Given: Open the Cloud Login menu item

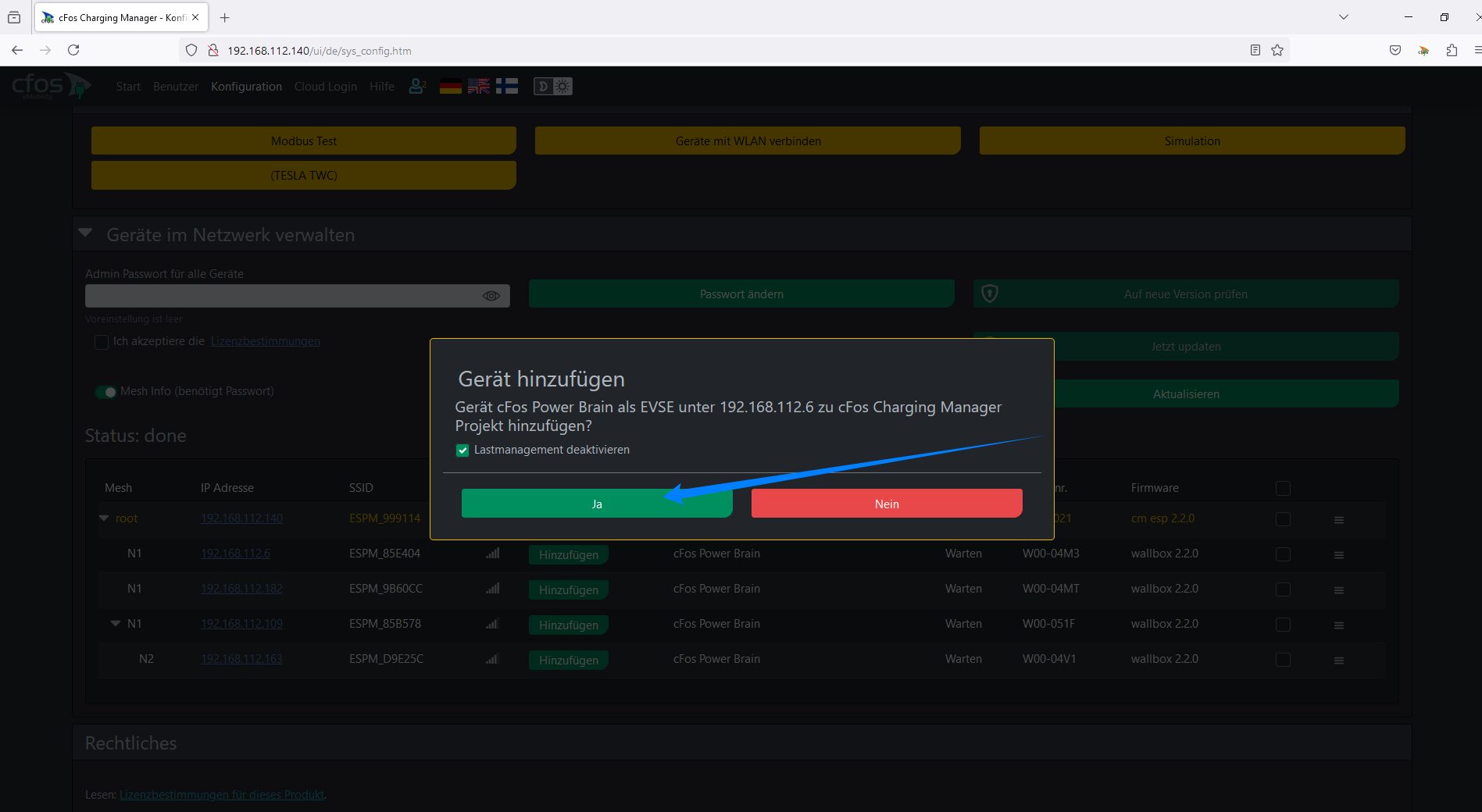Looking at the screenshot, I should pyautogui.click(x=326, y=87).
